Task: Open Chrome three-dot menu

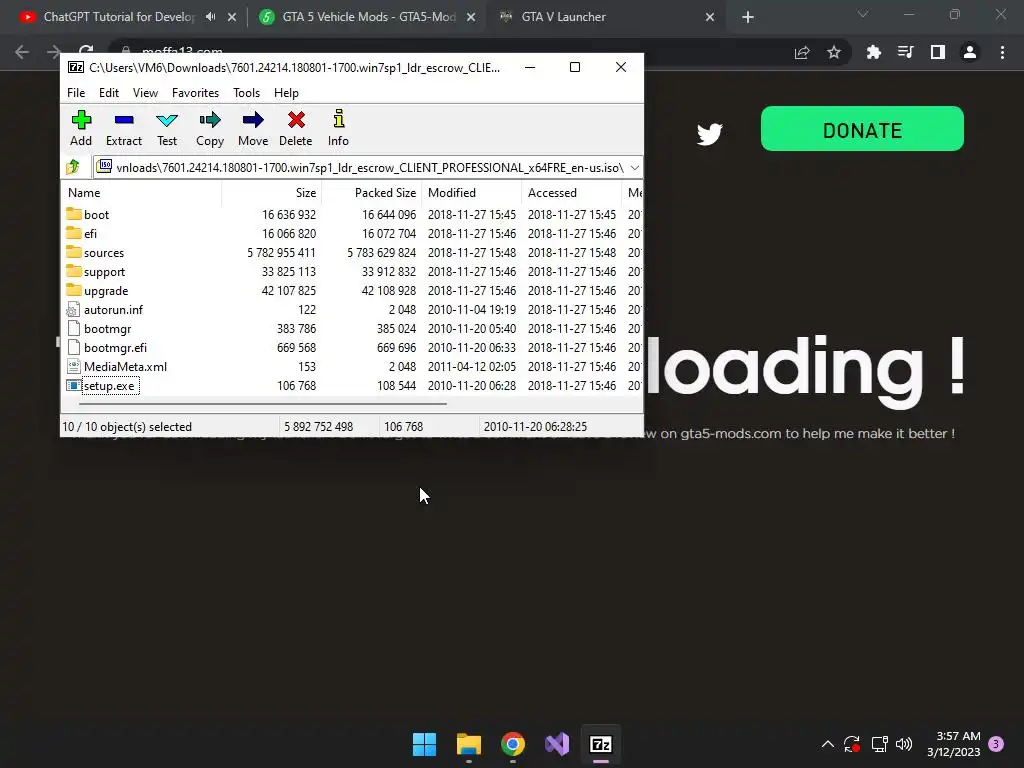Action: [x=1002, y=52]
